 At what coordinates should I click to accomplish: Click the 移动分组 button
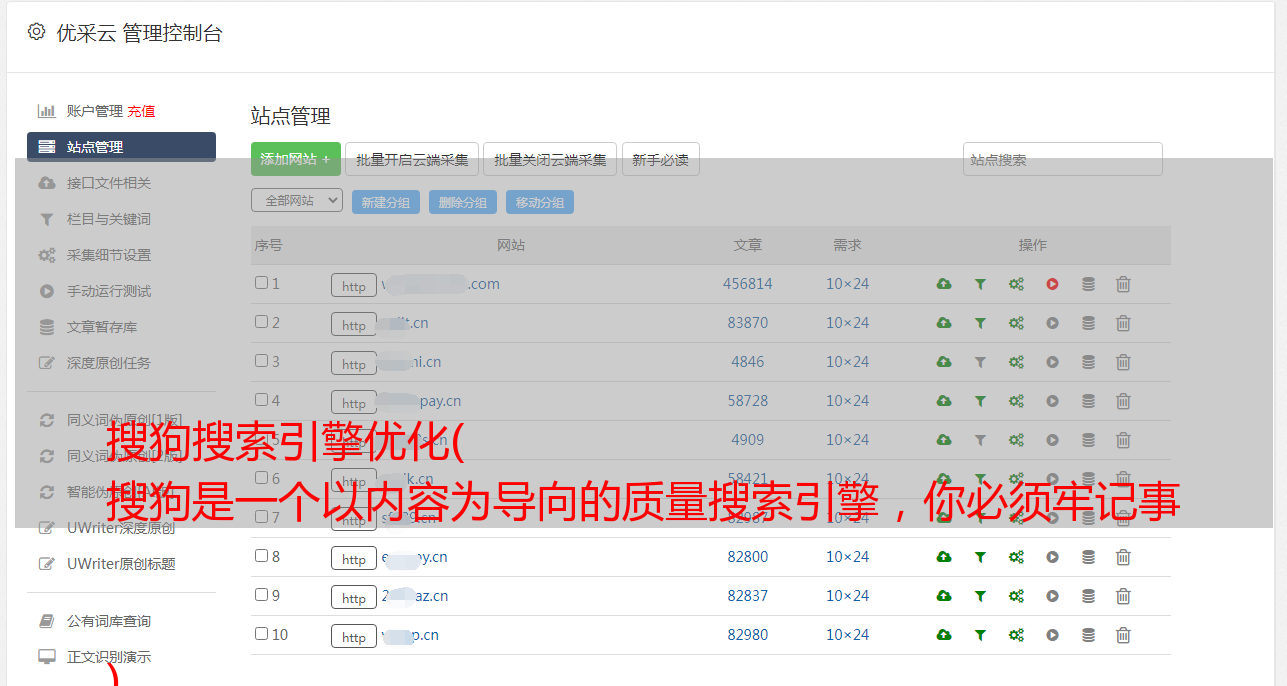pyautogui.click(x=540, y=202)
